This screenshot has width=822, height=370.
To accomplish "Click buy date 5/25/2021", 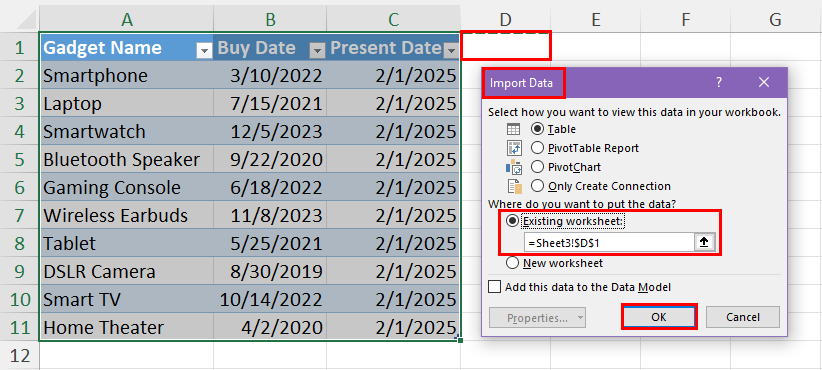I will [x=270, y=243].
